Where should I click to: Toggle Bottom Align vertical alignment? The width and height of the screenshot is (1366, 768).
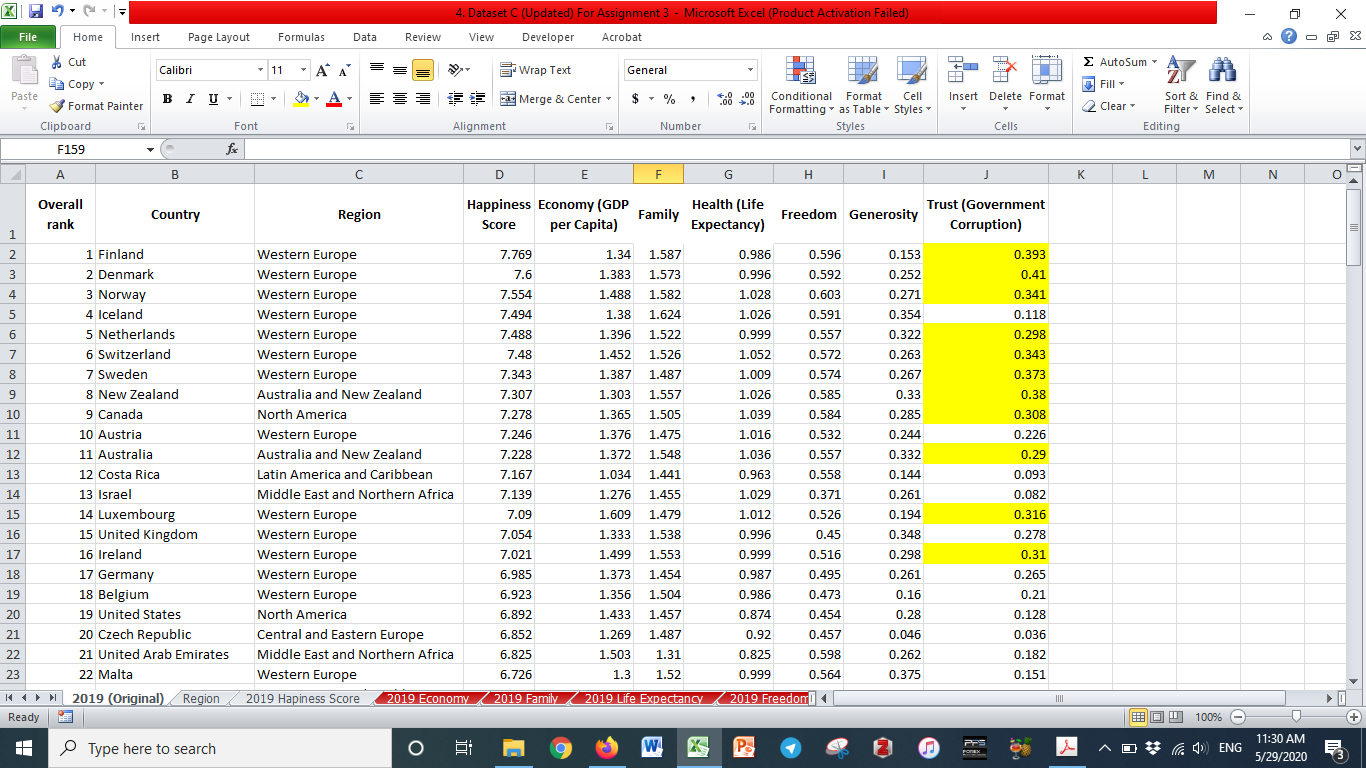(422, 70)
